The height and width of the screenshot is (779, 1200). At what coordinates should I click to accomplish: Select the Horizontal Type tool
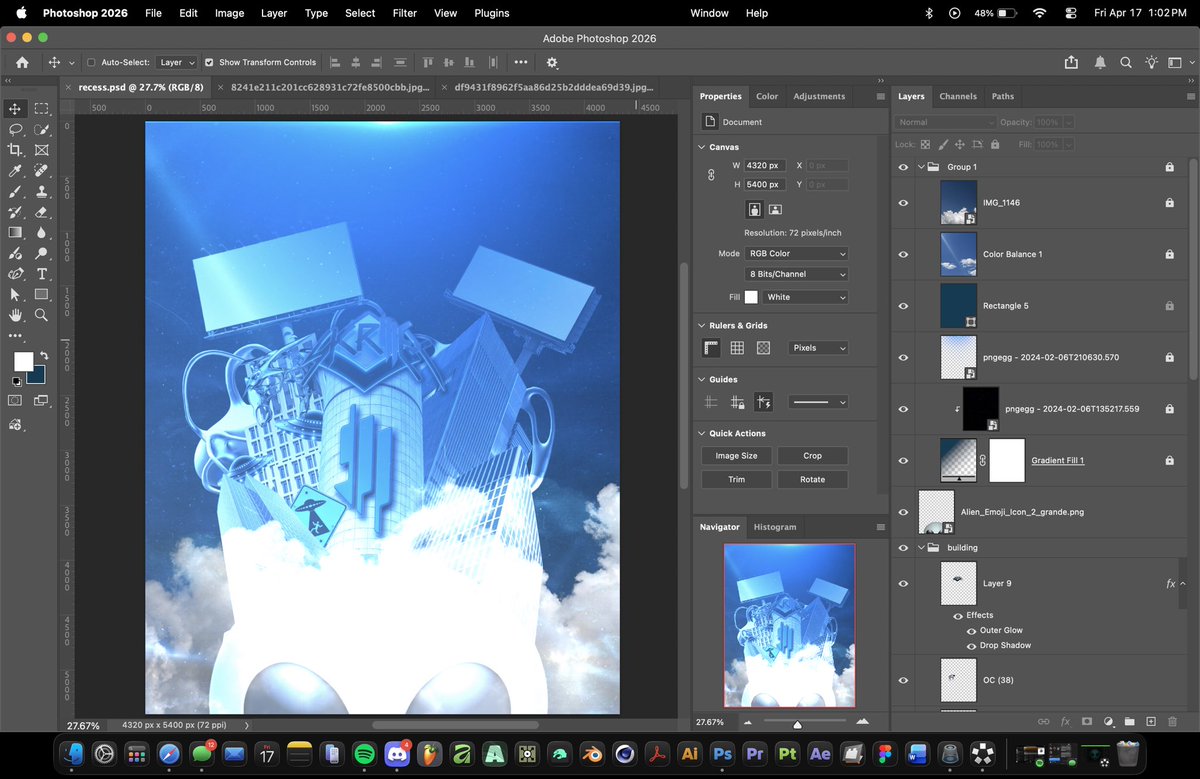click(41, 273)
